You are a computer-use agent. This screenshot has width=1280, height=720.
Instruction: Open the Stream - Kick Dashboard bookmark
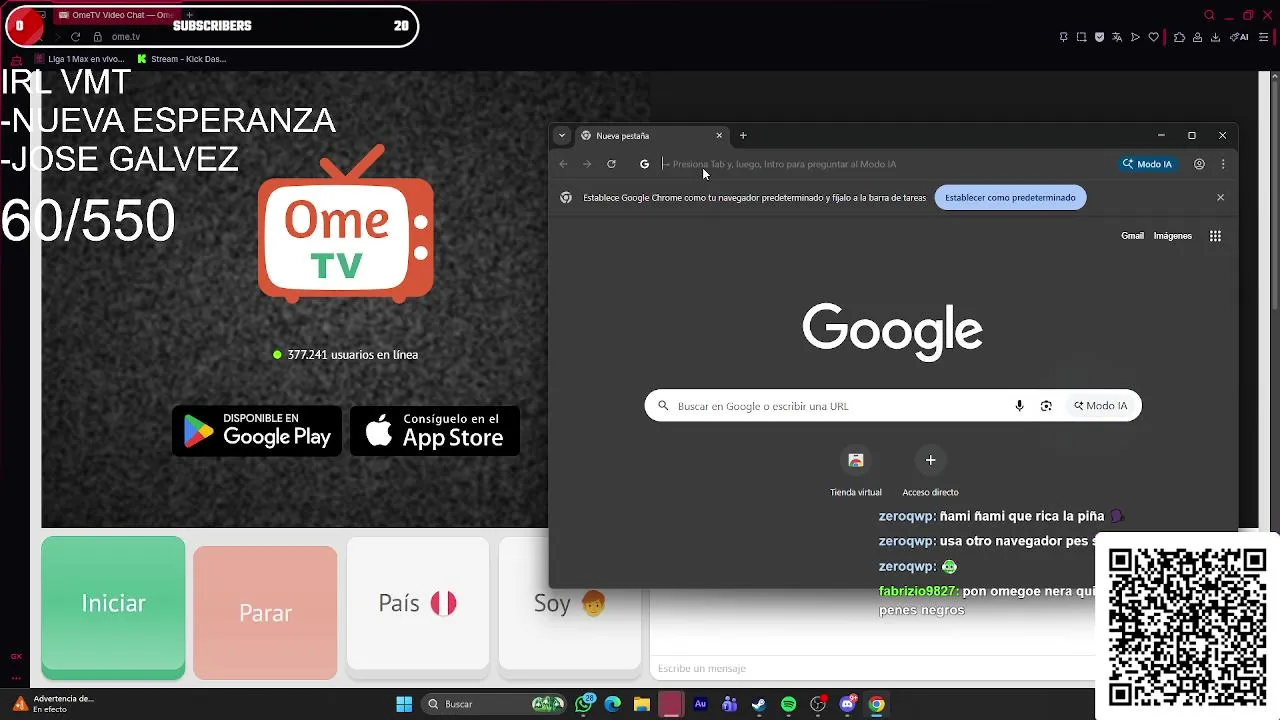pos(182,59)
